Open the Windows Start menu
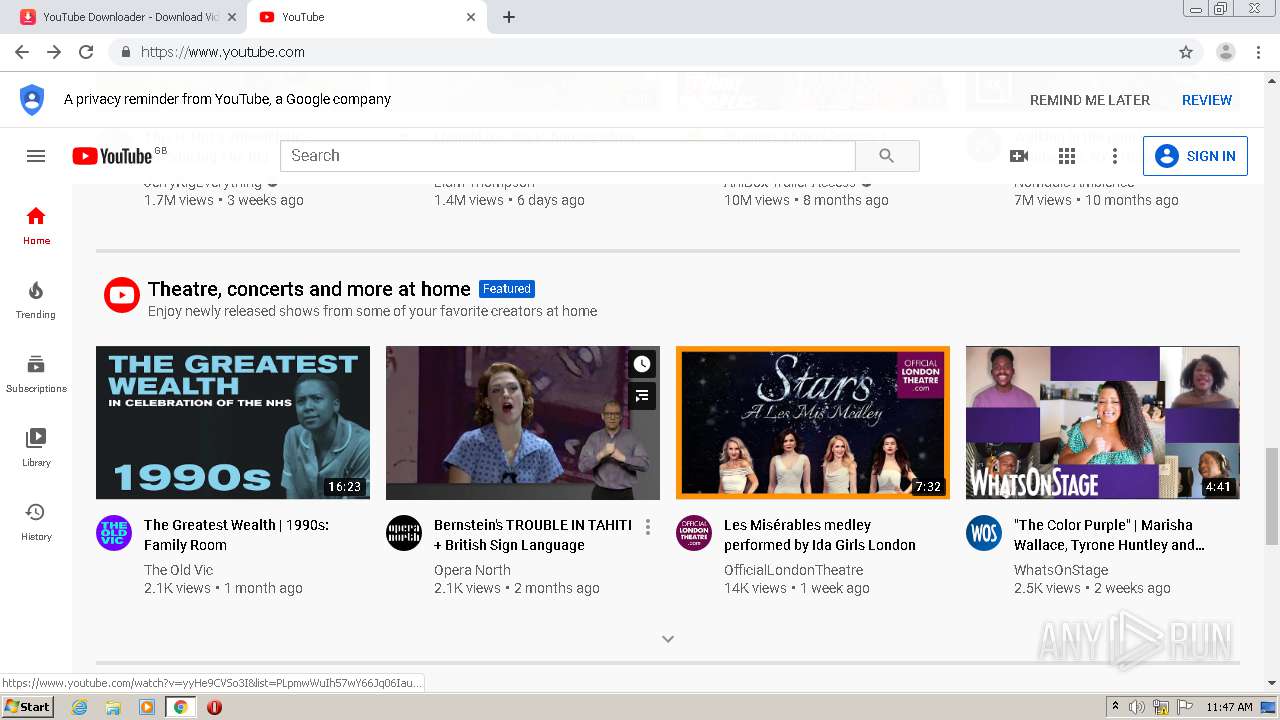This screenshot has height=720, width=1280. [x=27, y=707]
